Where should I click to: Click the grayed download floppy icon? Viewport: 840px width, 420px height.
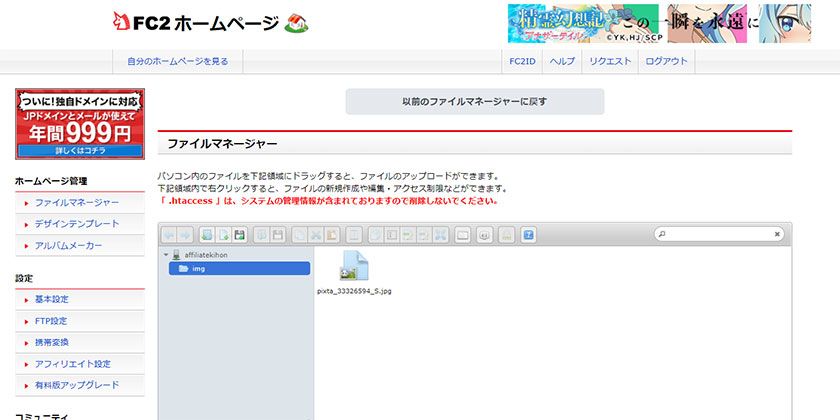(x=278, y=235)
